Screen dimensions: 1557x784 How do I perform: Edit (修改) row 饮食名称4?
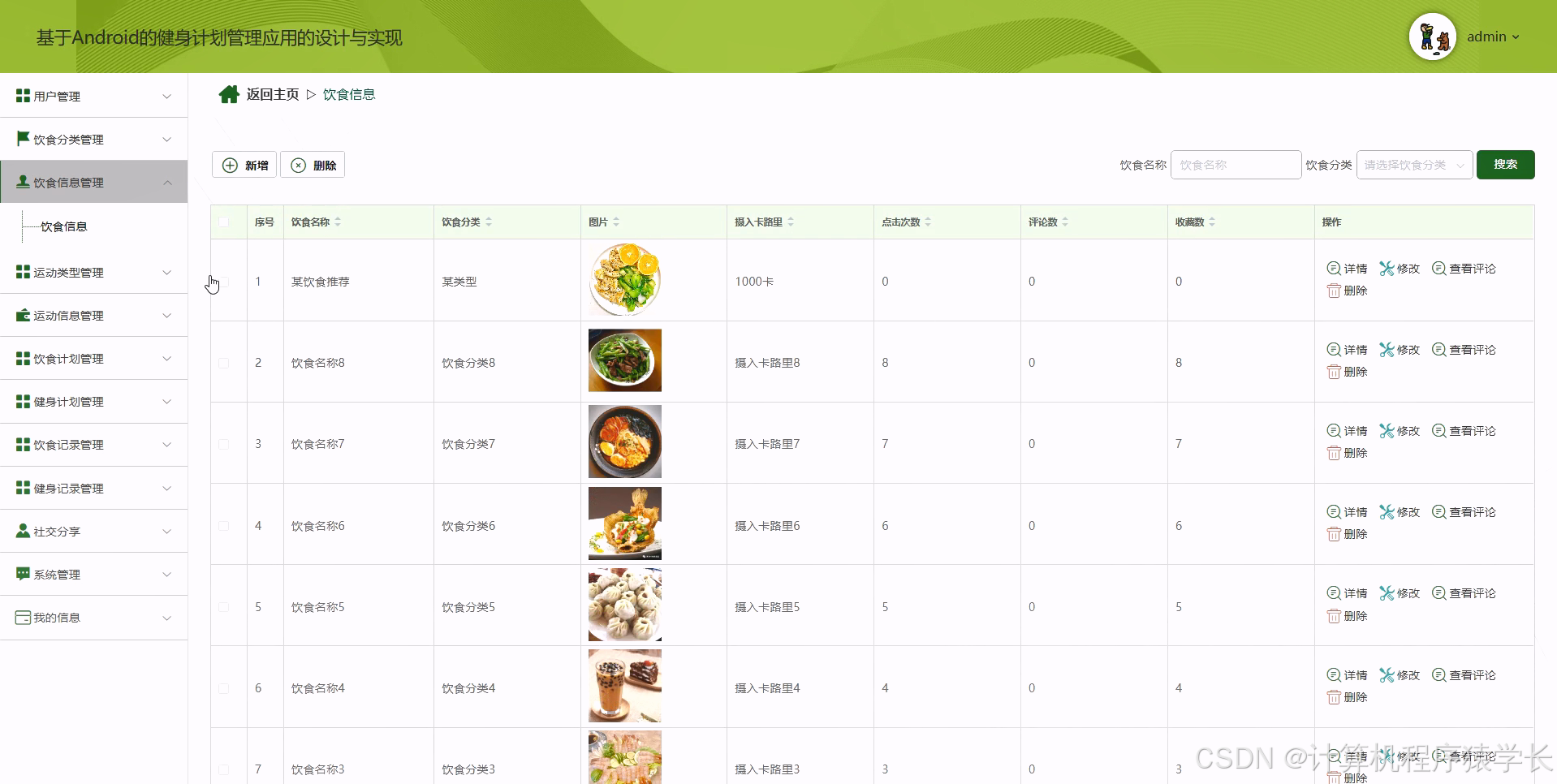[x=1400, y=675]
